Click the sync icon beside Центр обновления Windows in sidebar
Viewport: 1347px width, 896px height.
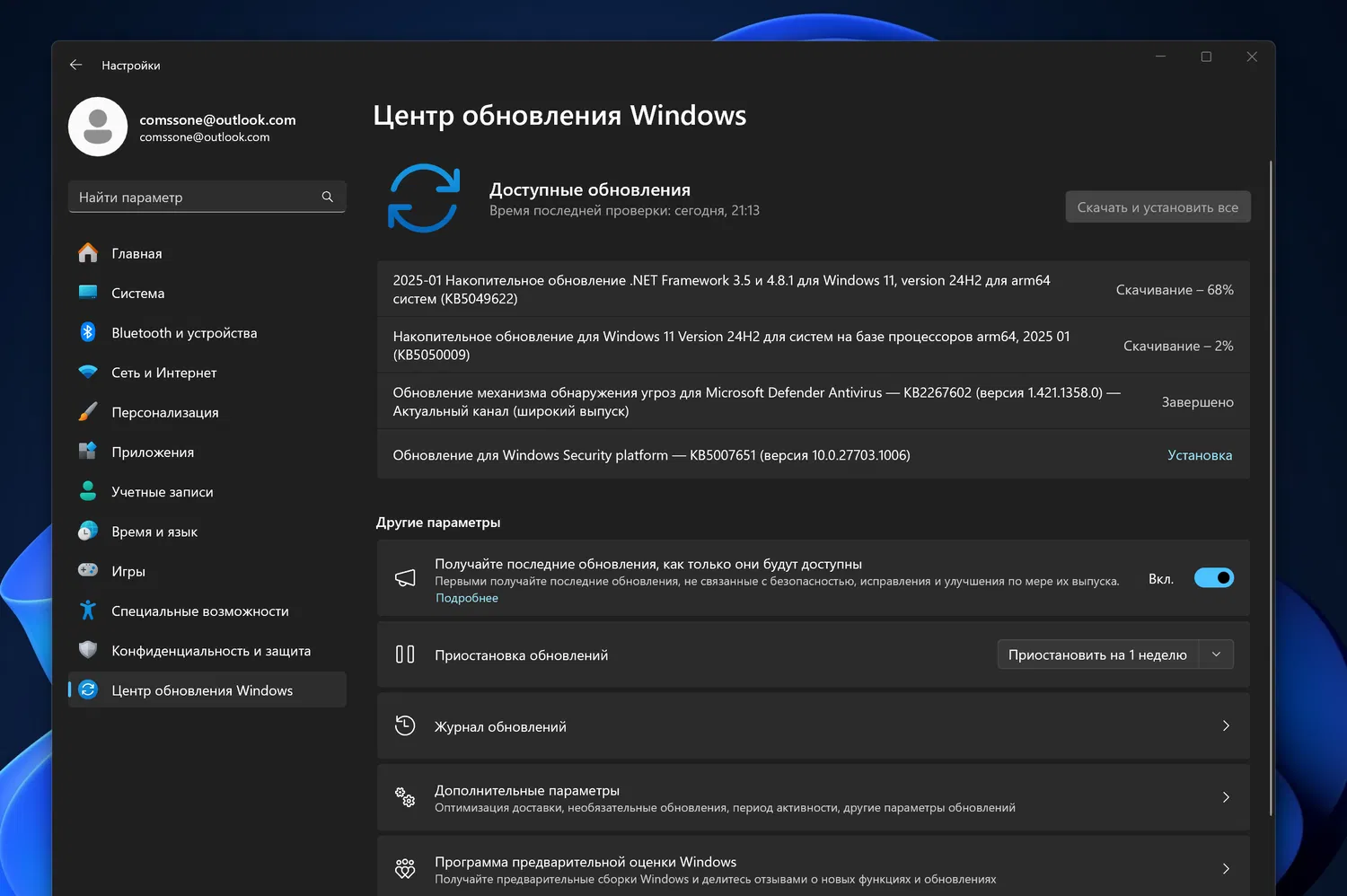click(x=88, y=690)
